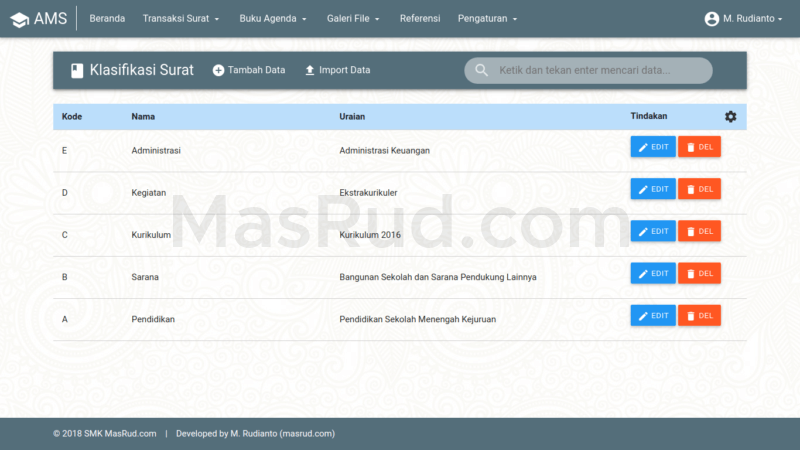Expand the Galeri File dropdown
The width and height of the screenshot is (800, 450).
coord(353,18)
